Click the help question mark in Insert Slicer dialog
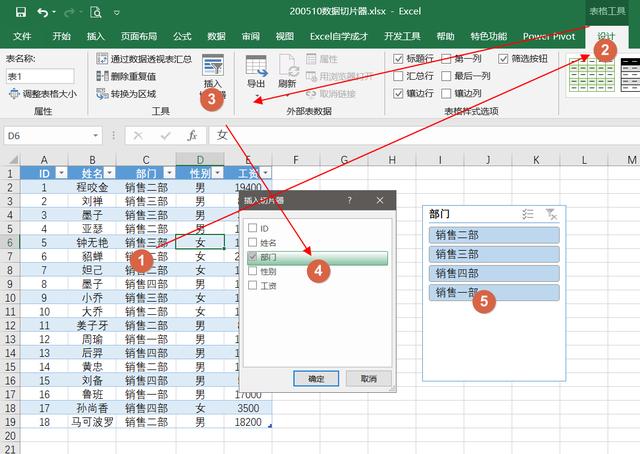 click(x=349, y=200)
